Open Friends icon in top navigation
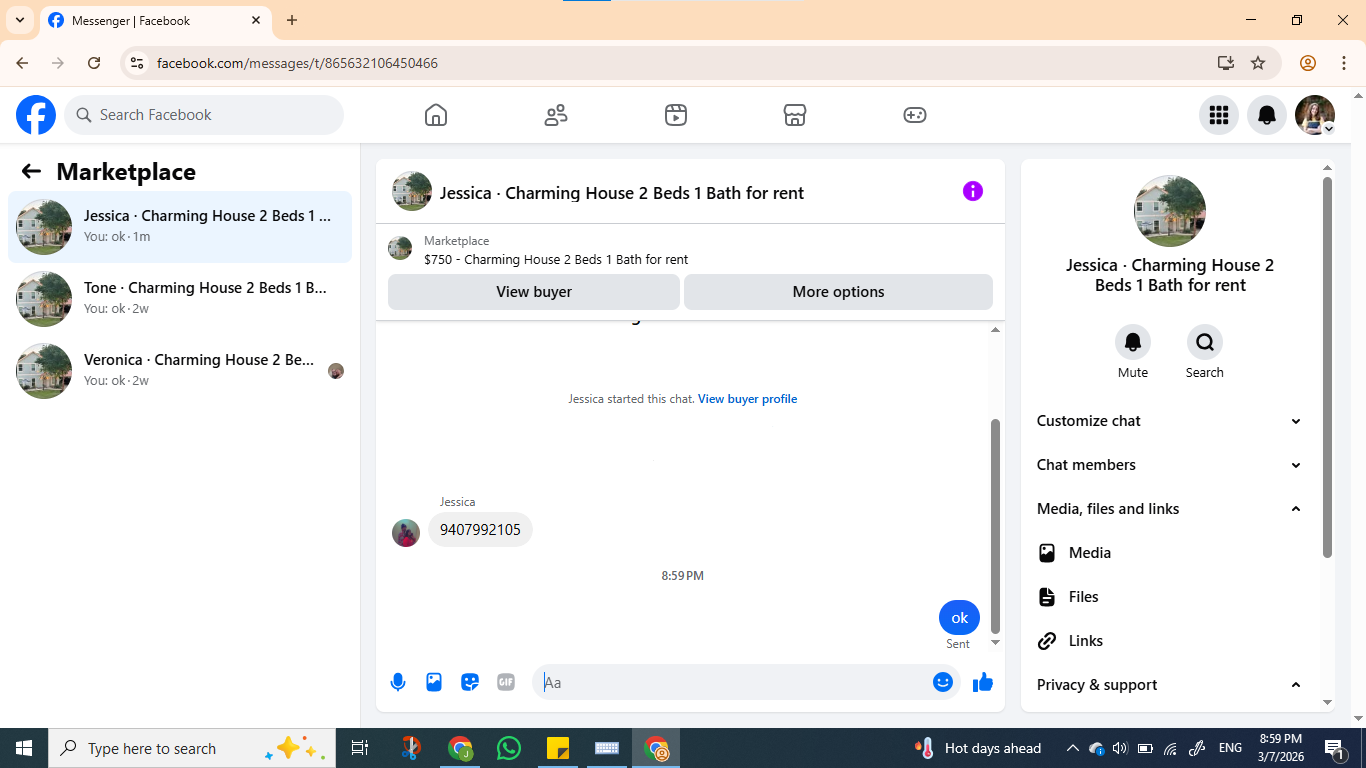 tap(556, 115)
